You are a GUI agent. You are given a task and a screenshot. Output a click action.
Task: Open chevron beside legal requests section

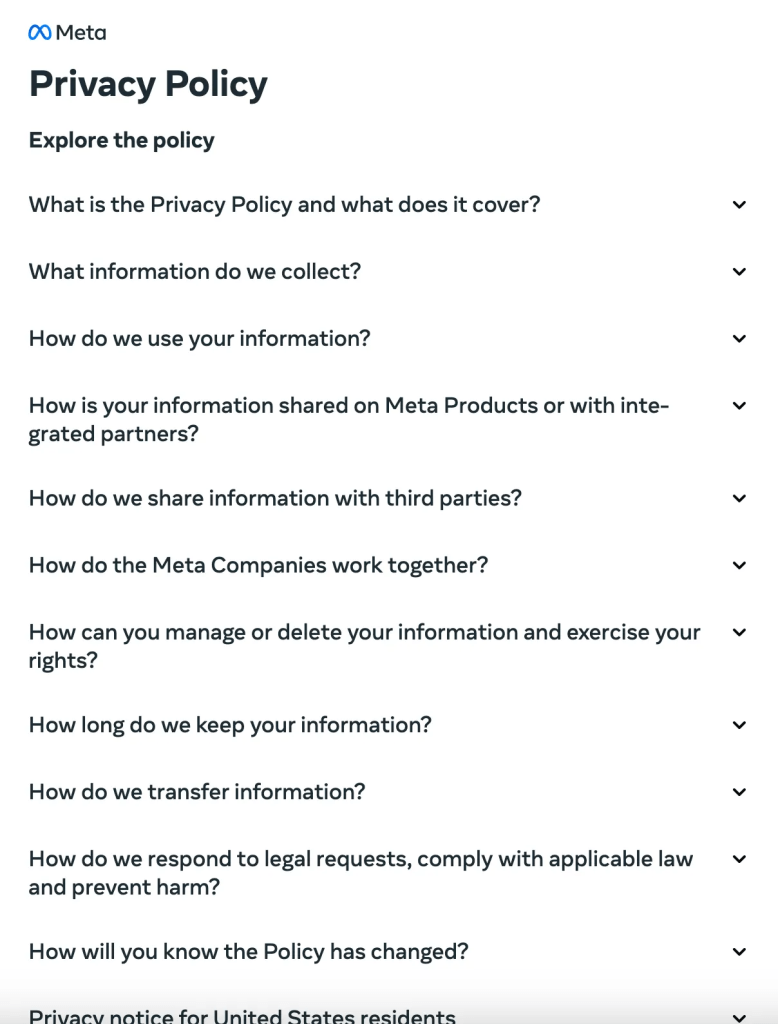pyautogui.click(x=739, y=859)
